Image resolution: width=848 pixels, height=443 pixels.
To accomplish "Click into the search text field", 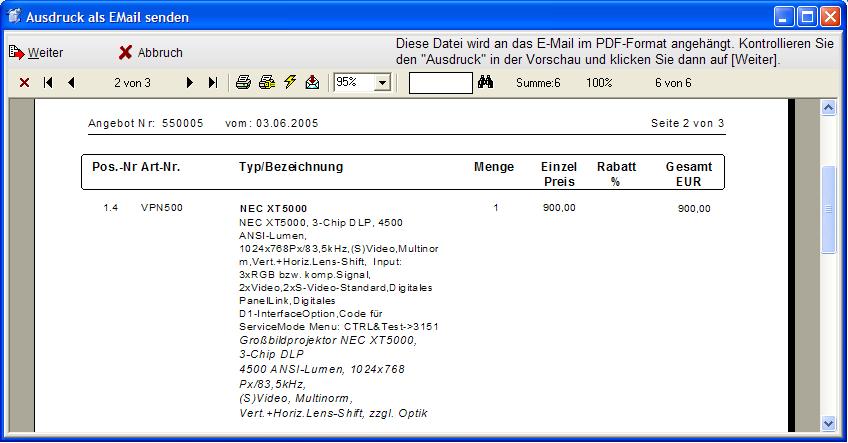I will (440, 83).
